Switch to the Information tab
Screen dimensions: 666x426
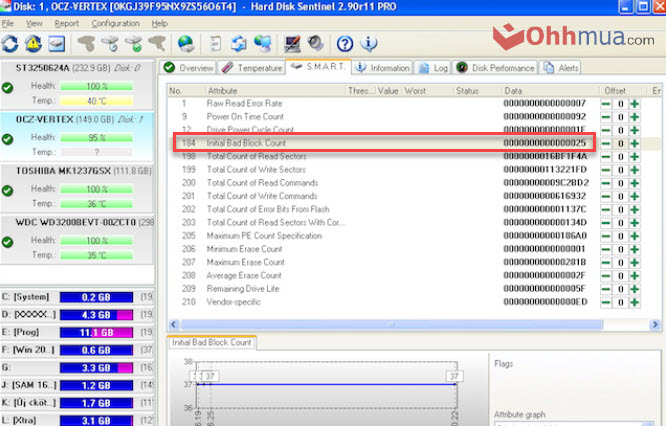point(382,68)
